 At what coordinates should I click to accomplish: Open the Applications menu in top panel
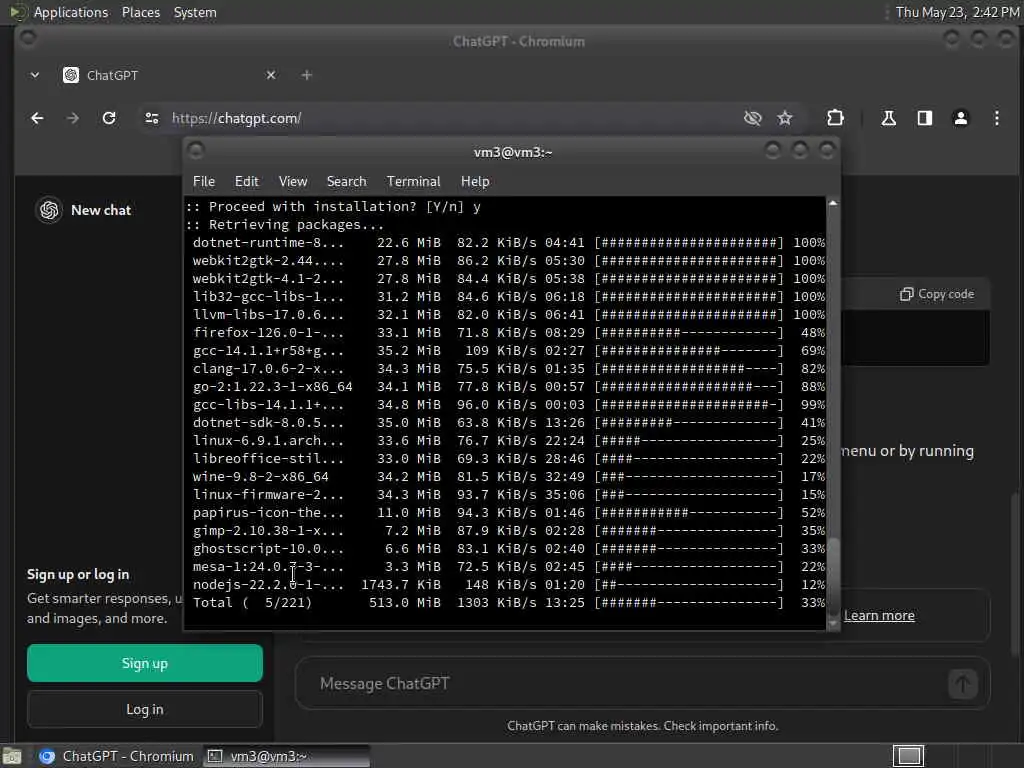point(71,12)
